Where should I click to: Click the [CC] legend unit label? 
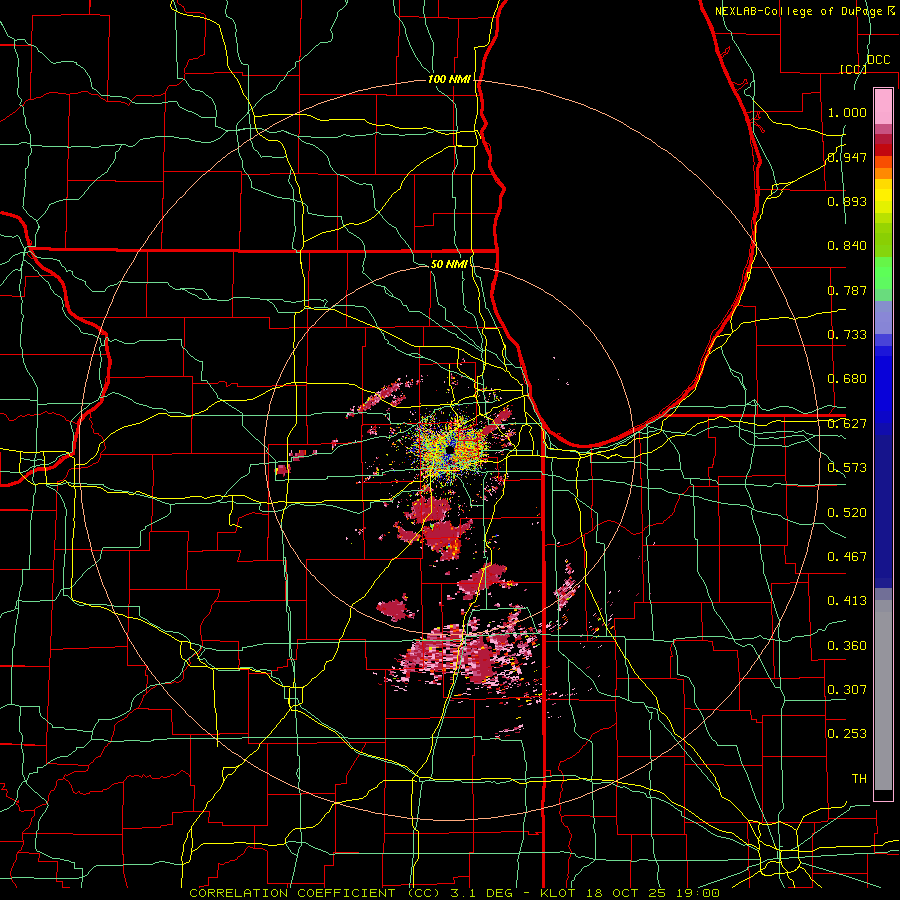pyautogui.click(x=853, y=69)
